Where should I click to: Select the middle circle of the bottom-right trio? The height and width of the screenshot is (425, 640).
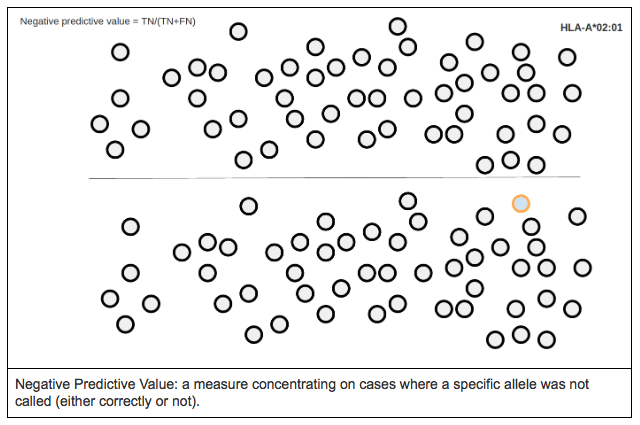pos(521,335)
